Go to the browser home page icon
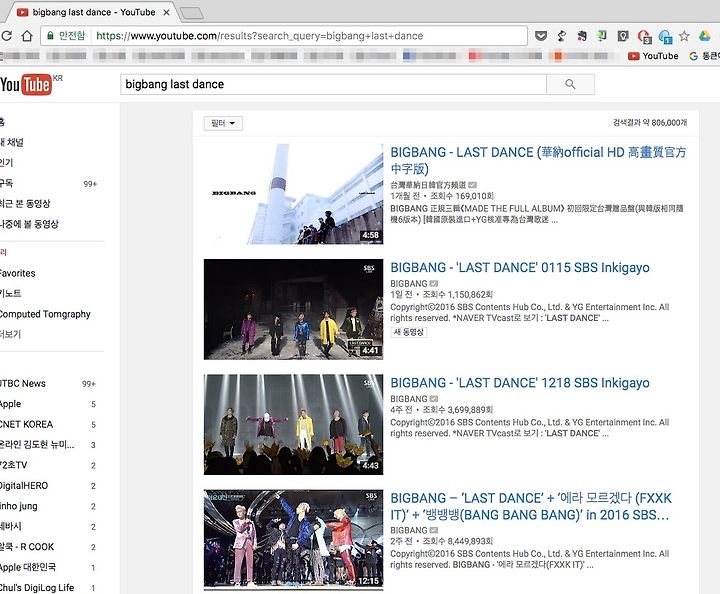The height and width of the screenshot is (594, 720). click(27, 36)
